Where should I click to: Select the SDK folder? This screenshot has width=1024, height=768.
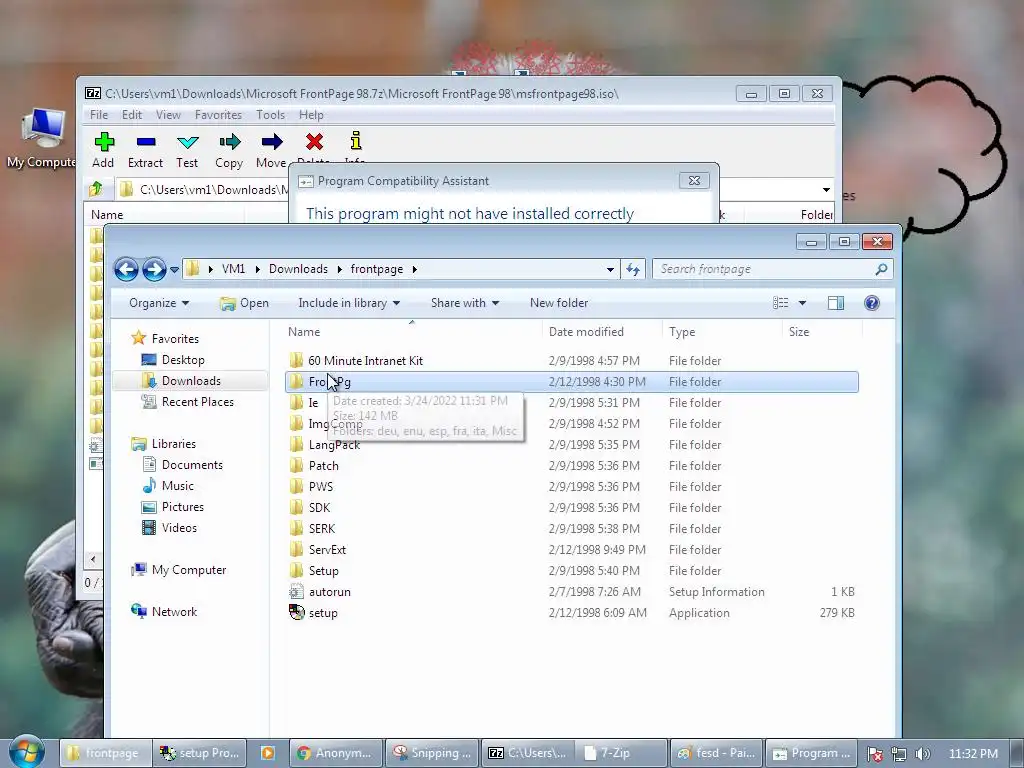click(x=319, y=507)
